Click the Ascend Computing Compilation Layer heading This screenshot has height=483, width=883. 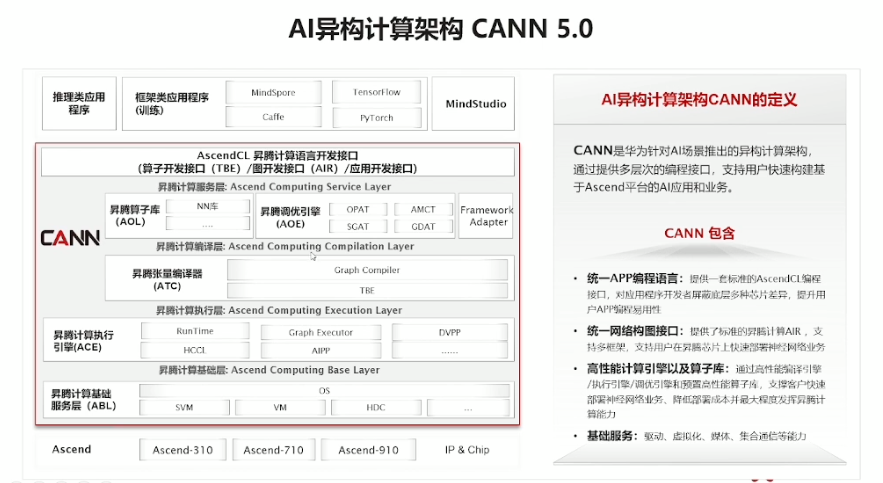pos(285,246)
